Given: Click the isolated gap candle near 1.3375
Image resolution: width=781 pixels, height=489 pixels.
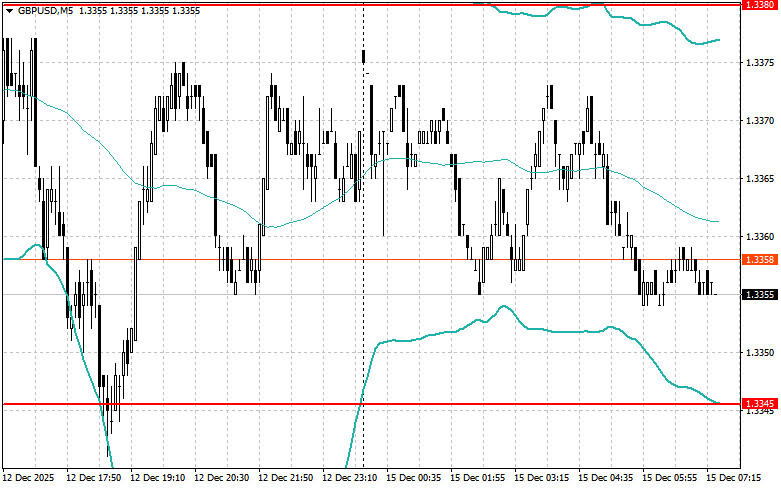Looking at the screenshot, I should click(364, 57).
